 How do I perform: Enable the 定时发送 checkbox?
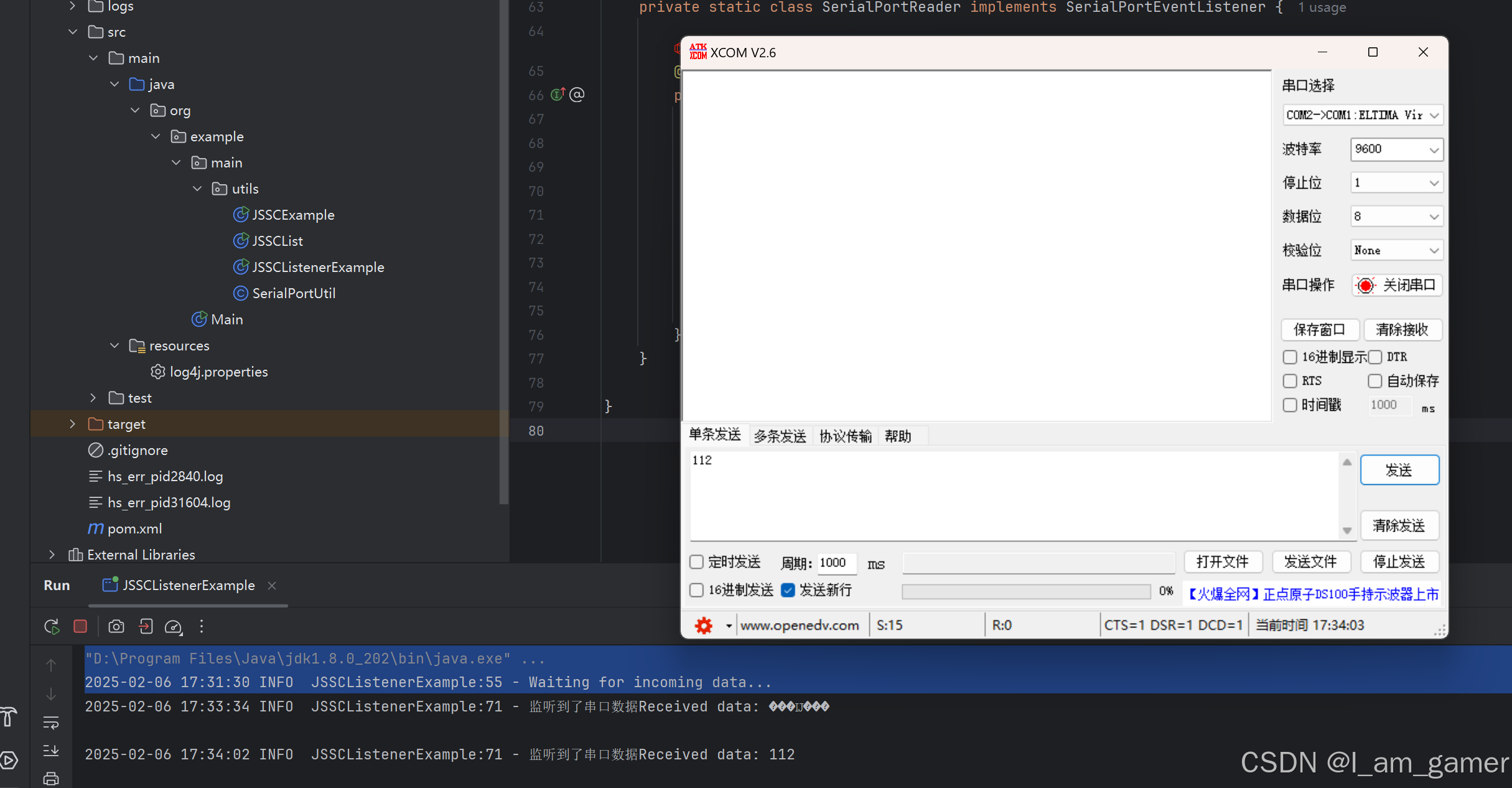pyautogui.click(x=697, y=562)
